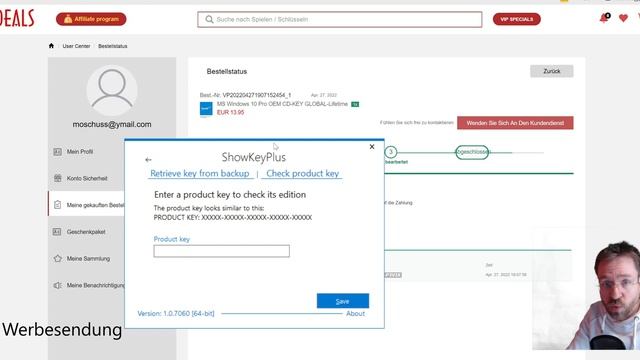Open Meine Benachrichtigungen in sidebar
640x360 pixels.
[95, 285]
